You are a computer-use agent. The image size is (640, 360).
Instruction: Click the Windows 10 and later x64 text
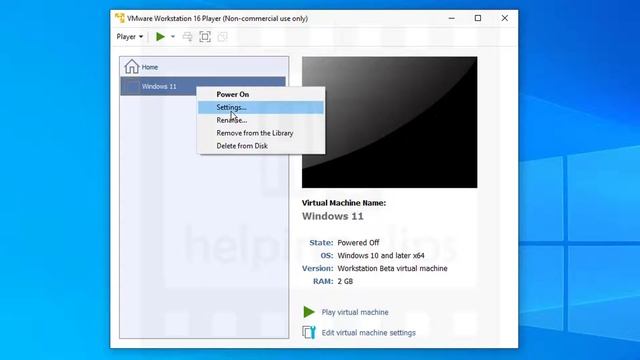(x=381, y=256)
